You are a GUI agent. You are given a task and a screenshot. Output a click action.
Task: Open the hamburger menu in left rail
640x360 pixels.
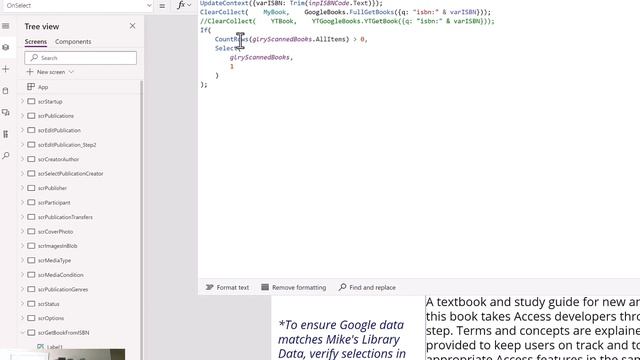tap(6, 26)
